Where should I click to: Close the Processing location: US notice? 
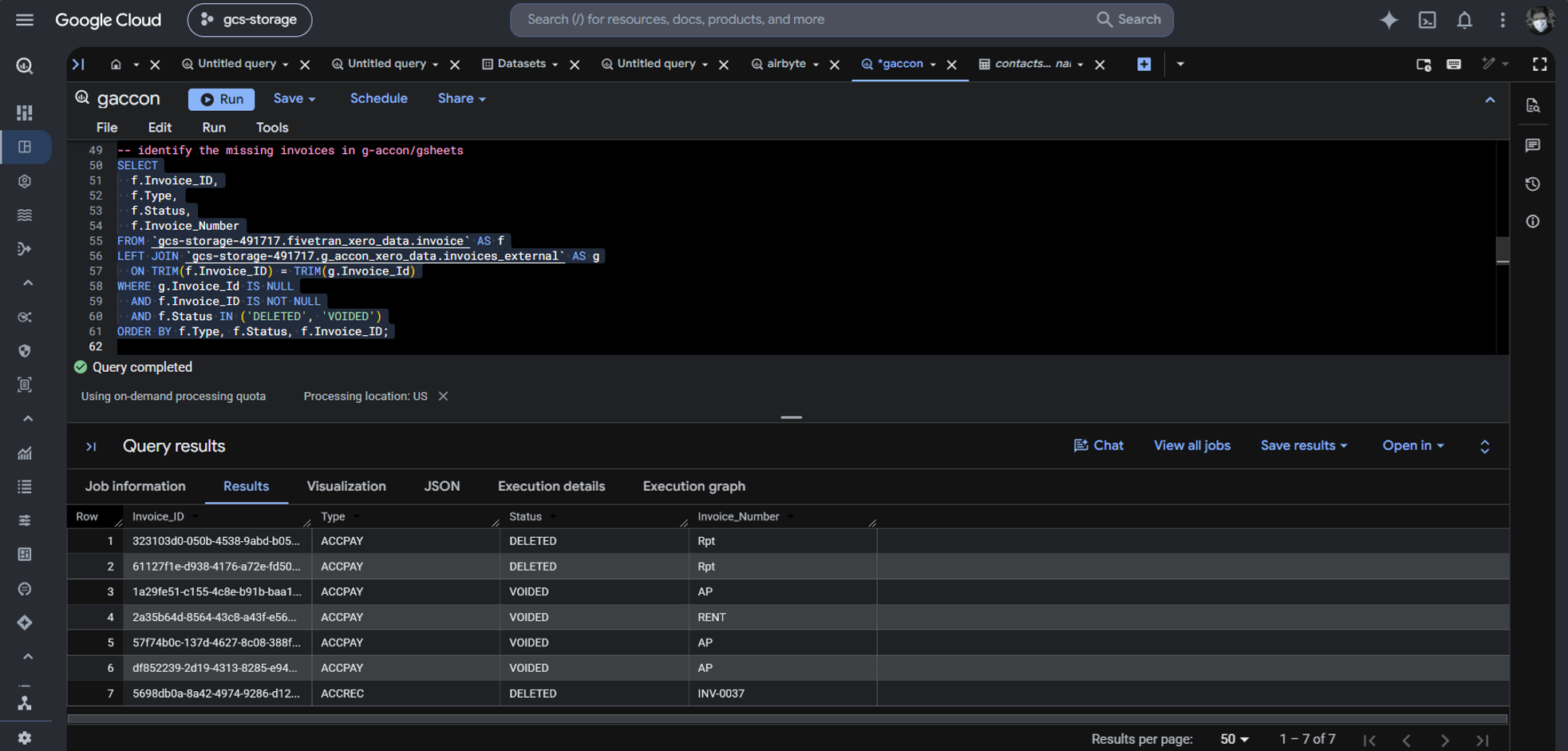443,396
